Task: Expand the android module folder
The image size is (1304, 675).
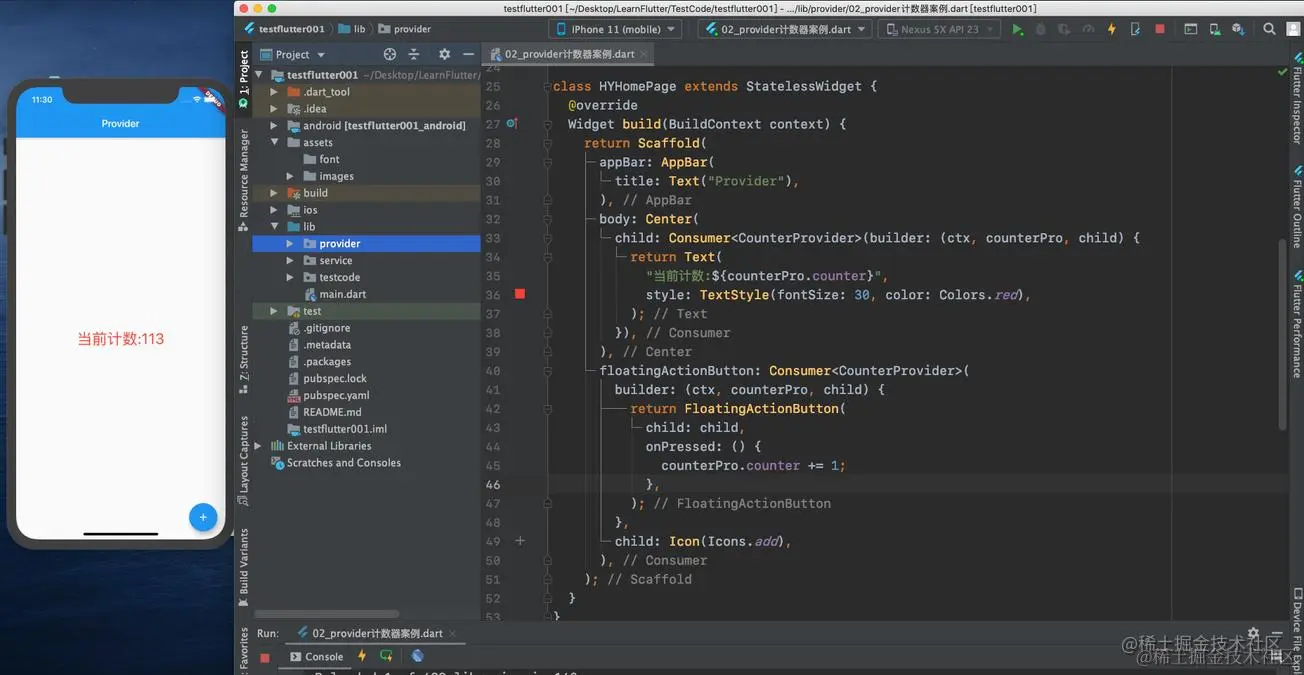Action: point(274,126)
